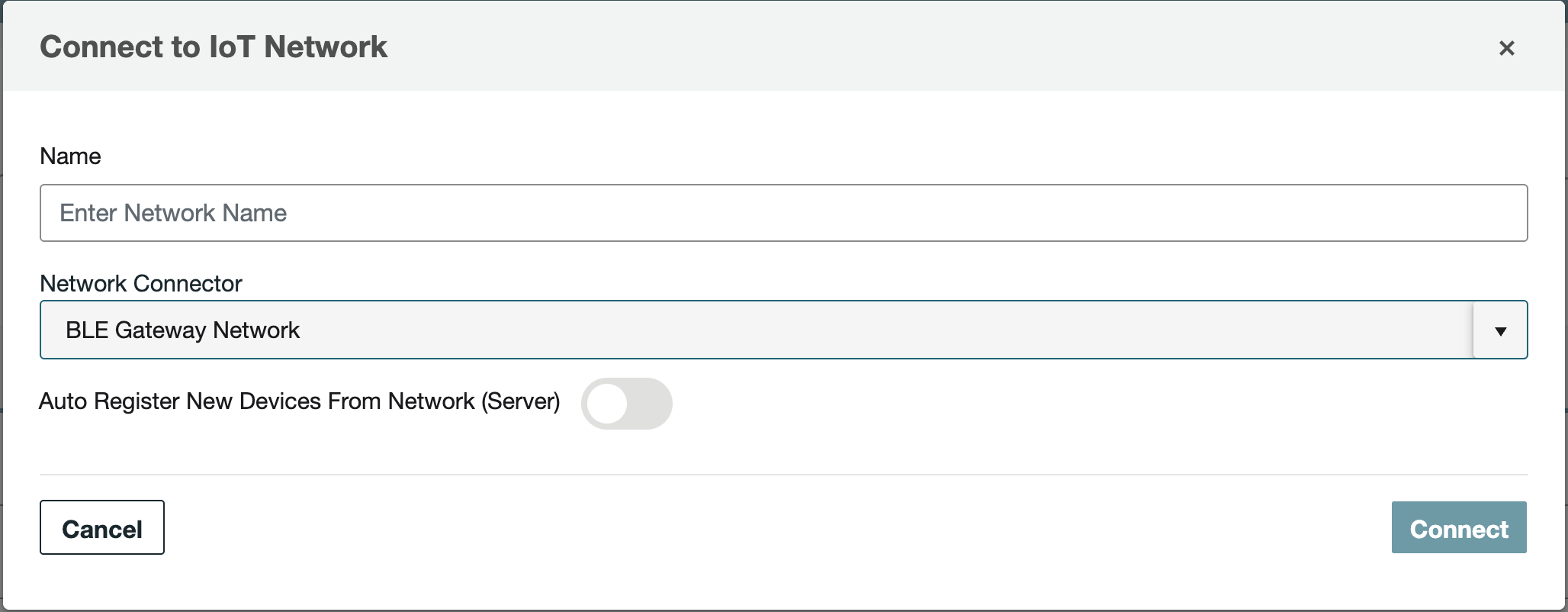Click the X icon in dialog header
Image resolution: width=1568 pixels, height=612 pixels.
pyautogui.click(x=1506, y=48)
